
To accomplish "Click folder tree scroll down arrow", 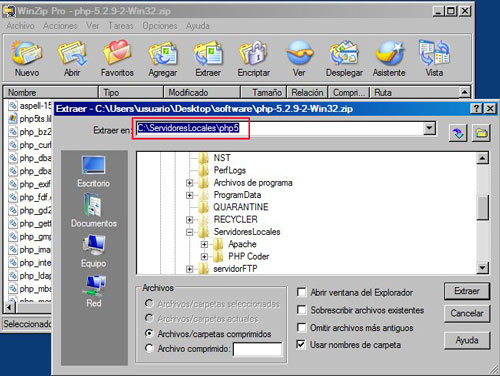I will (483, 268).
